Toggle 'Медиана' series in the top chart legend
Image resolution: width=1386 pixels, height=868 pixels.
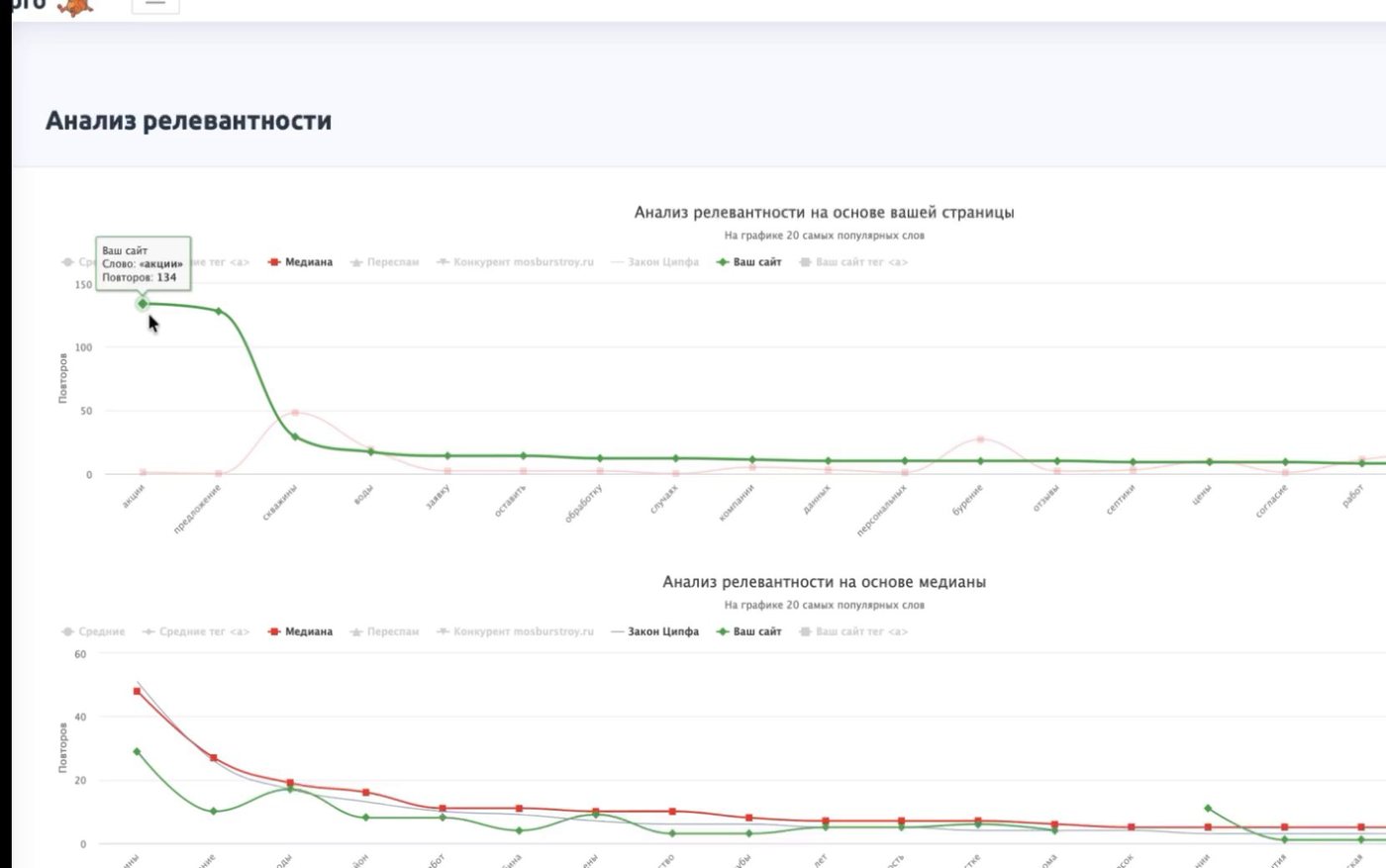[301, 262]
